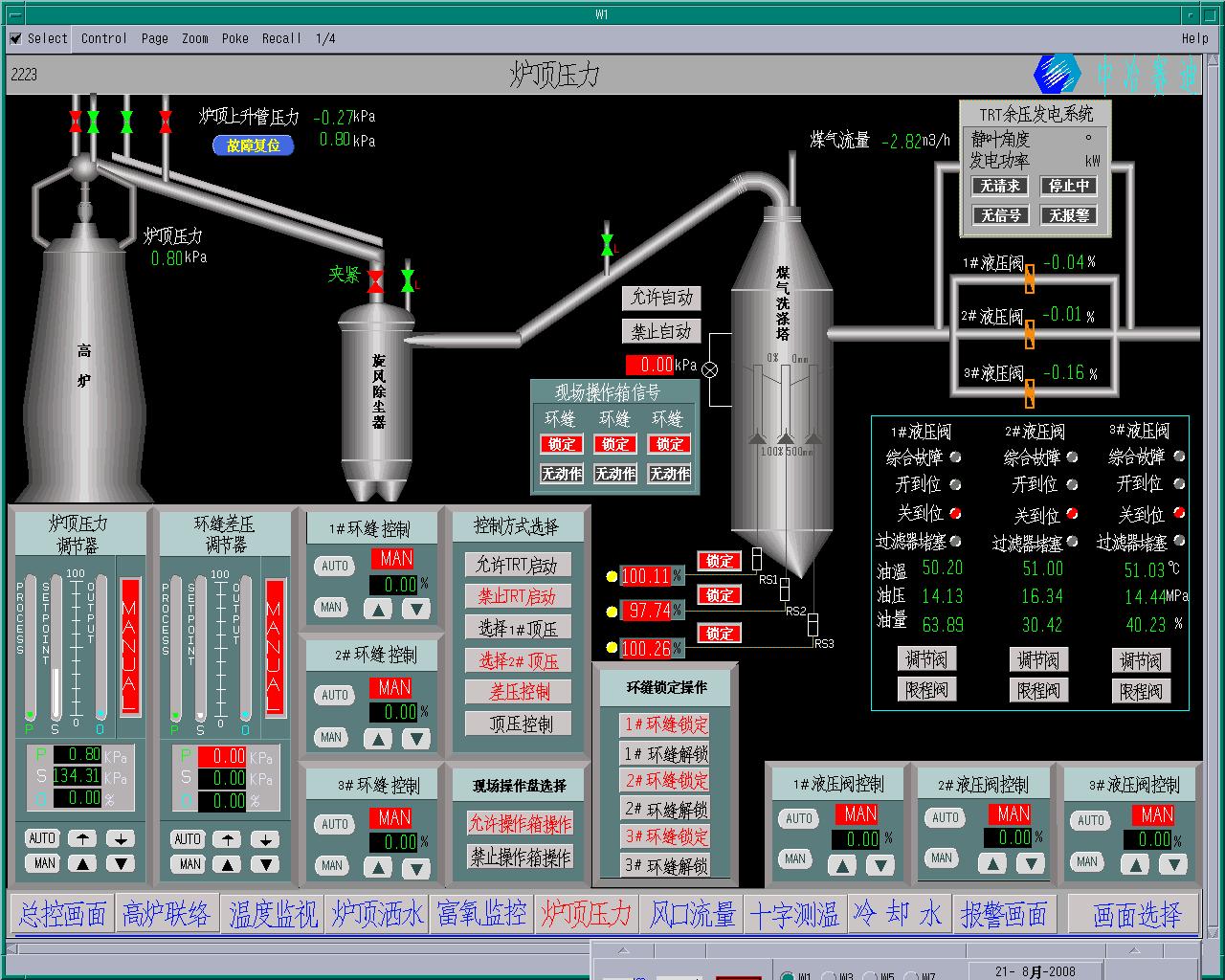Click the 1#液压阀 orange valve symbol
This screenshot has height=980, width=1225.
click(1030, 278)
